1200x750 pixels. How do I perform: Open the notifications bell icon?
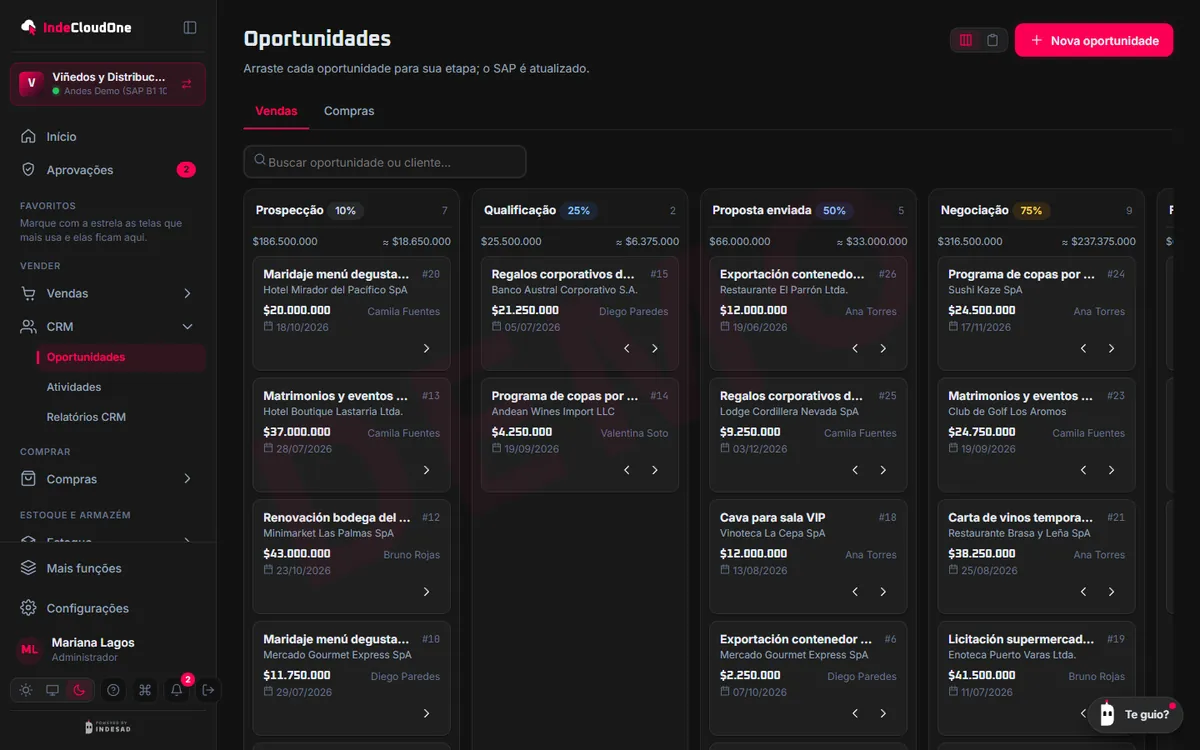(177, 690)
